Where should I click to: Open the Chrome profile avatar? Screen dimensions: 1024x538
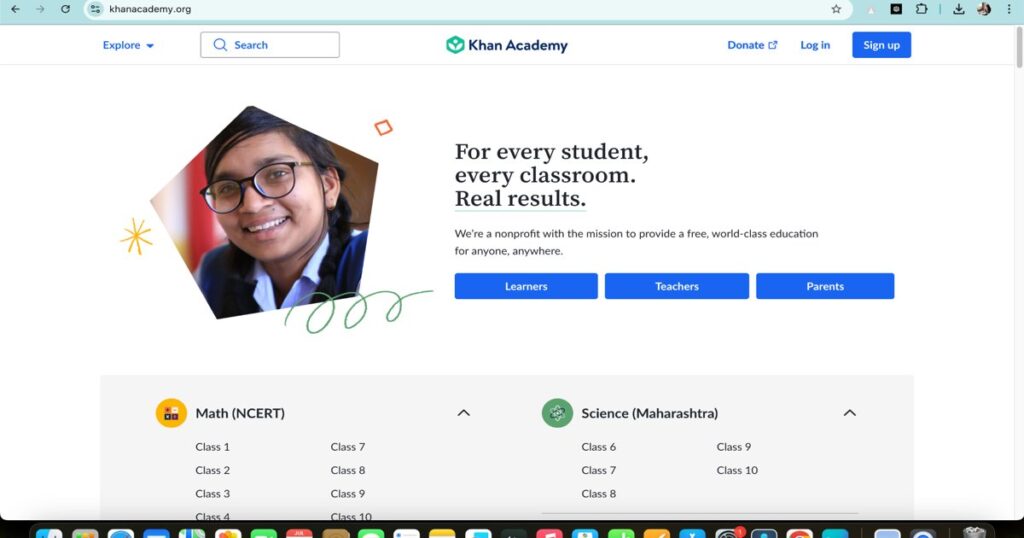tap(984, 9)
